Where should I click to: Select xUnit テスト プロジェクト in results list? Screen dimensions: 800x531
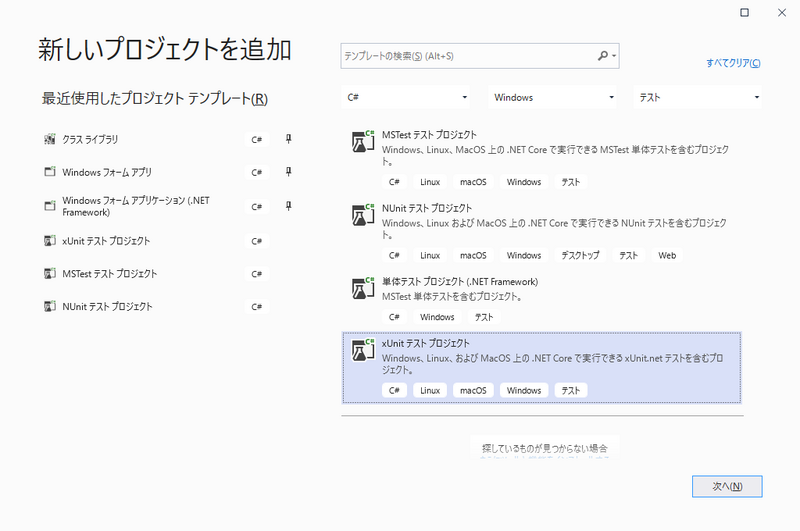click(x=541, y=368)
